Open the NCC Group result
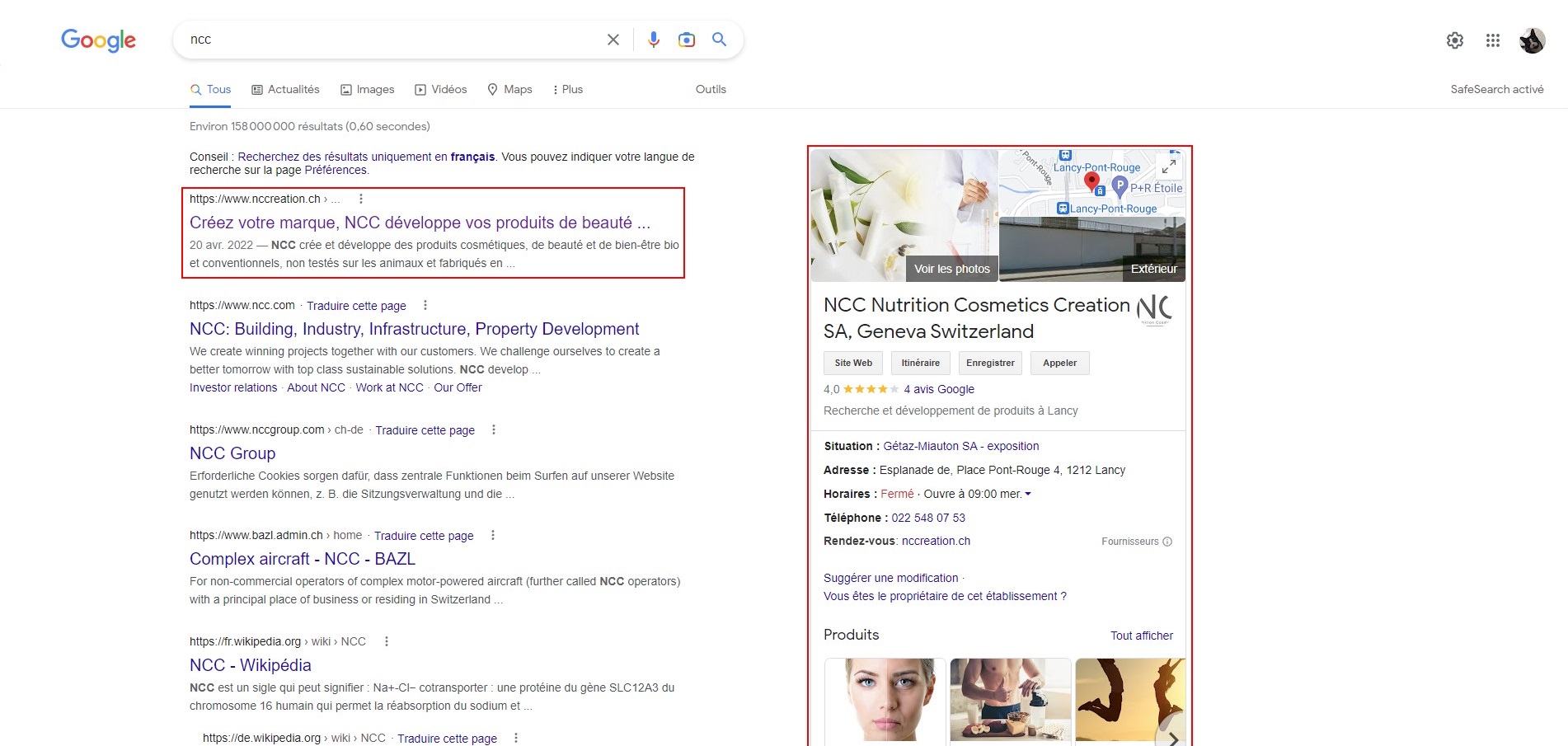The width and height of the screenshot is (1568, 746). 232,453
